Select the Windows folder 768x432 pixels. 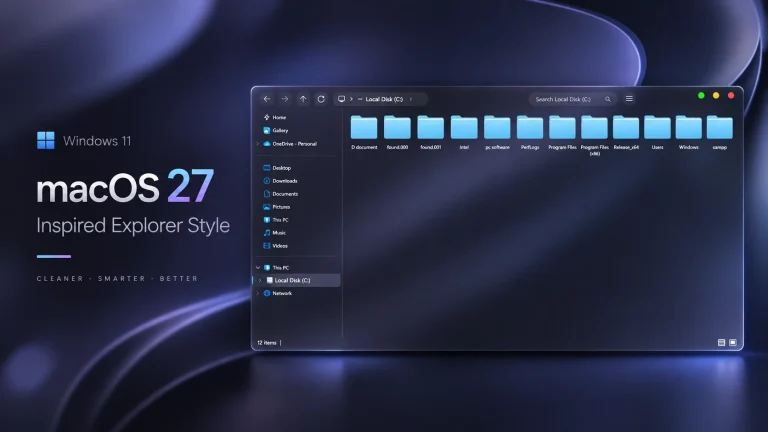click(689, 132)
